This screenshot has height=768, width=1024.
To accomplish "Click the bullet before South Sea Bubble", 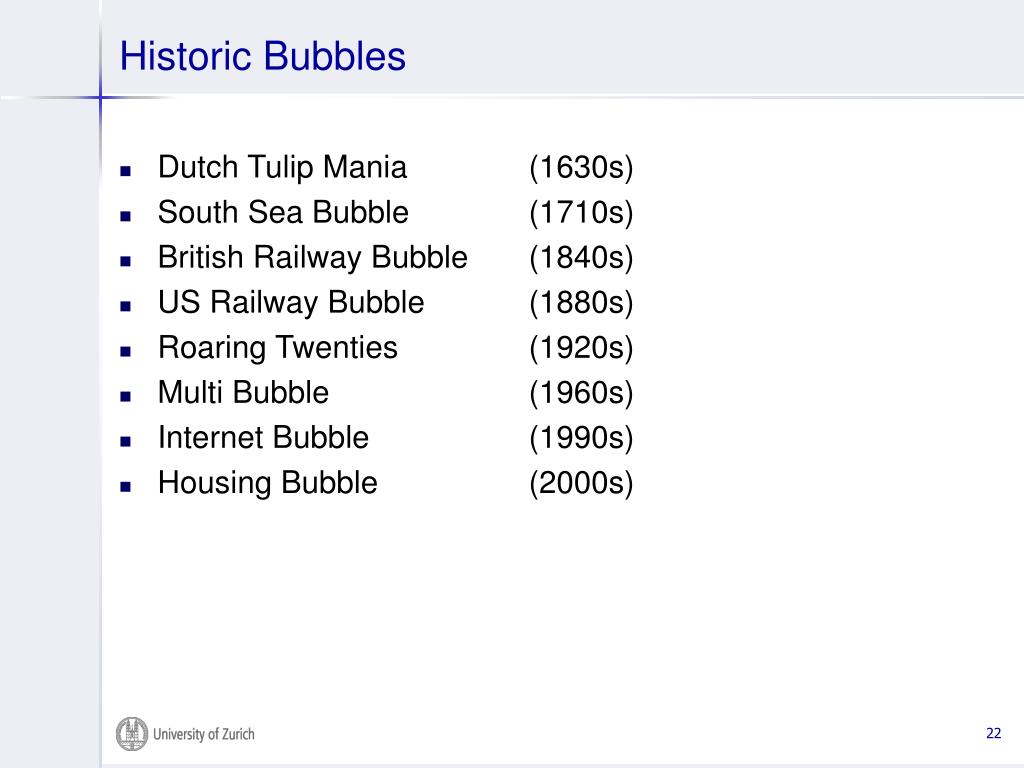I will point(125,216).
